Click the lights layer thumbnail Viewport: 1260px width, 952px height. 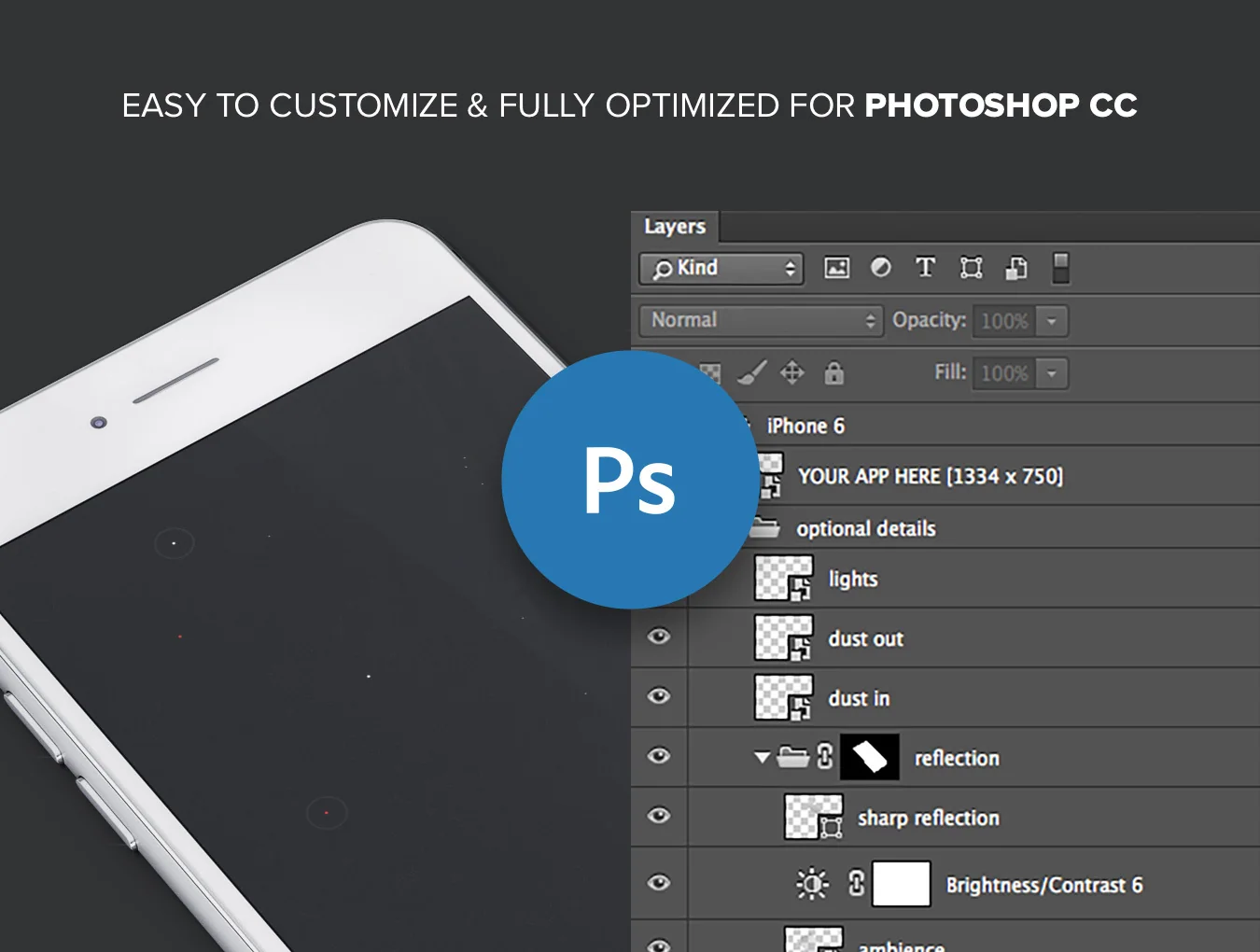click(784, 578)
